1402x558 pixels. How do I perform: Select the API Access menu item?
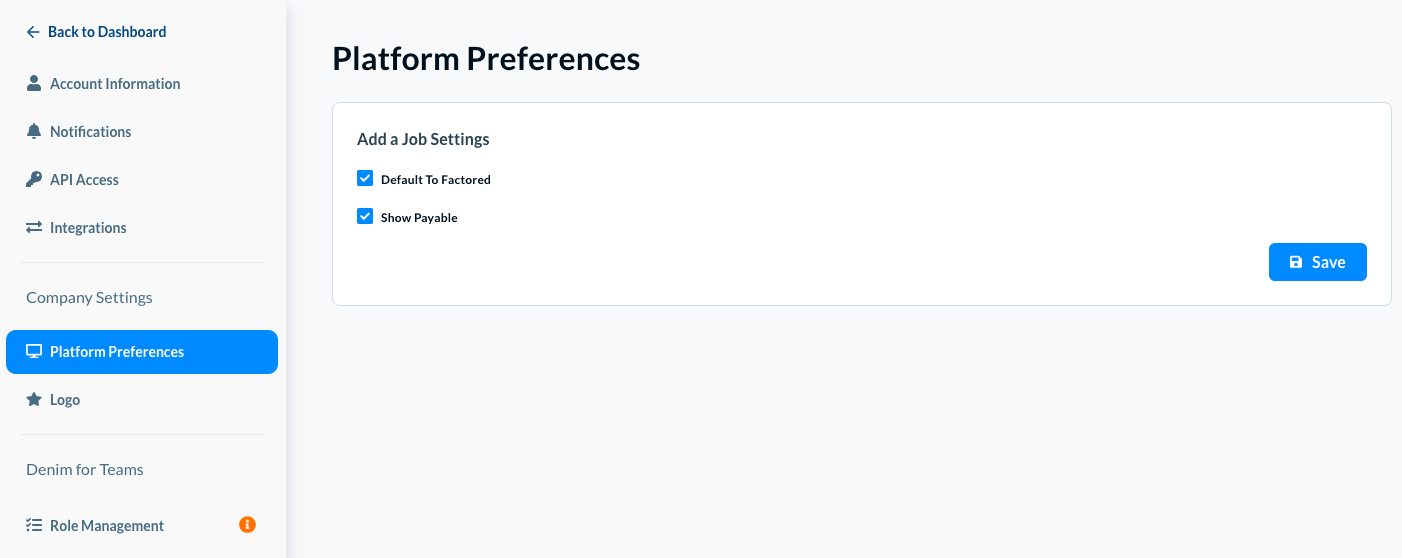pos(84,180)
